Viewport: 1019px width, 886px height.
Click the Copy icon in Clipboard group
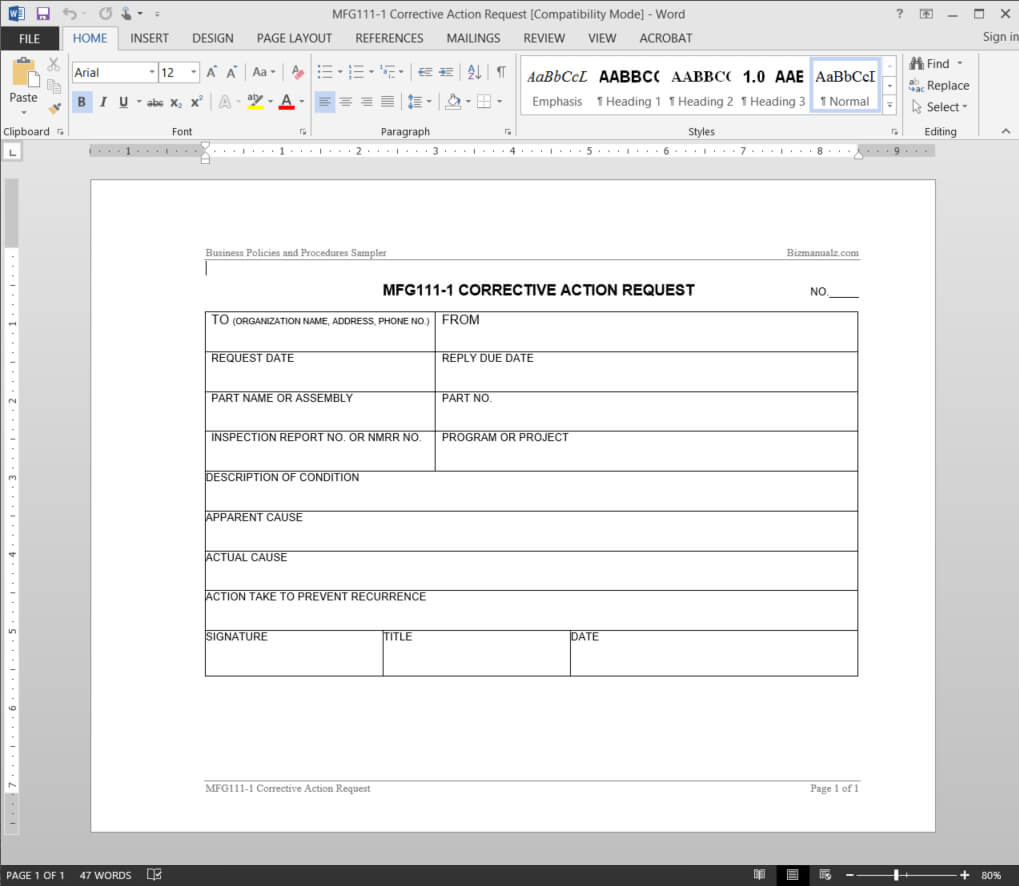(x=54, y=86)
